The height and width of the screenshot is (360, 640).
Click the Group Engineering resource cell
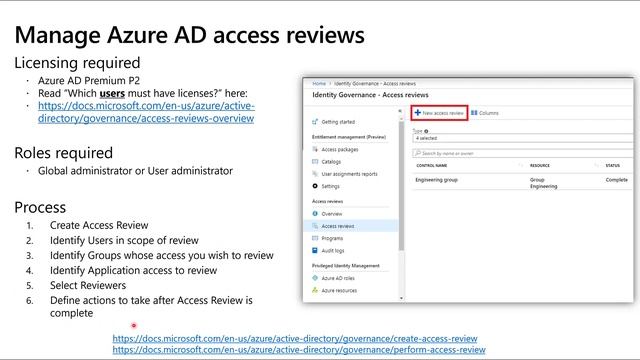click(543, 183)
